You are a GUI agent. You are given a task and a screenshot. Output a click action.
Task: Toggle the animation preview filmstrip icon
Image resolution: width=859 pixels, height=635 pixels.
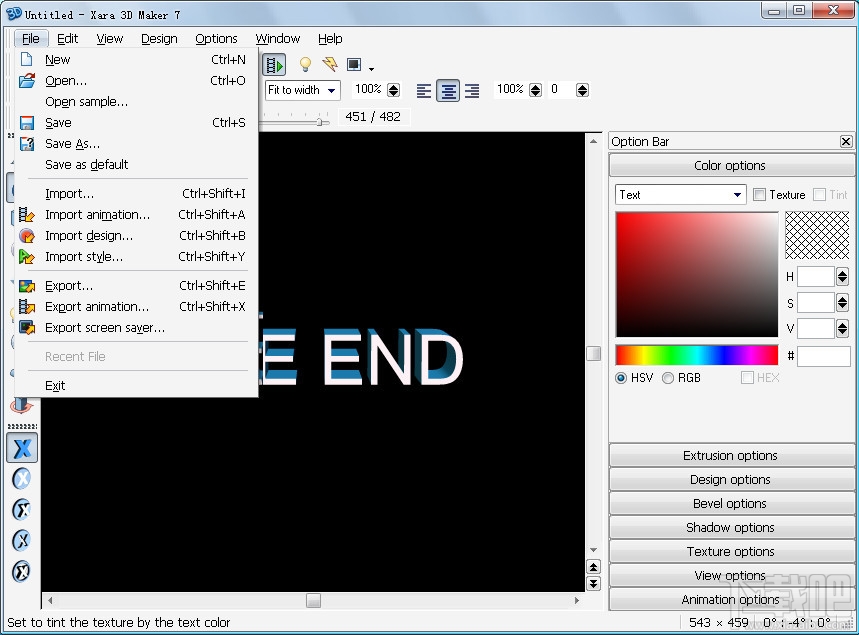(273, 63)
